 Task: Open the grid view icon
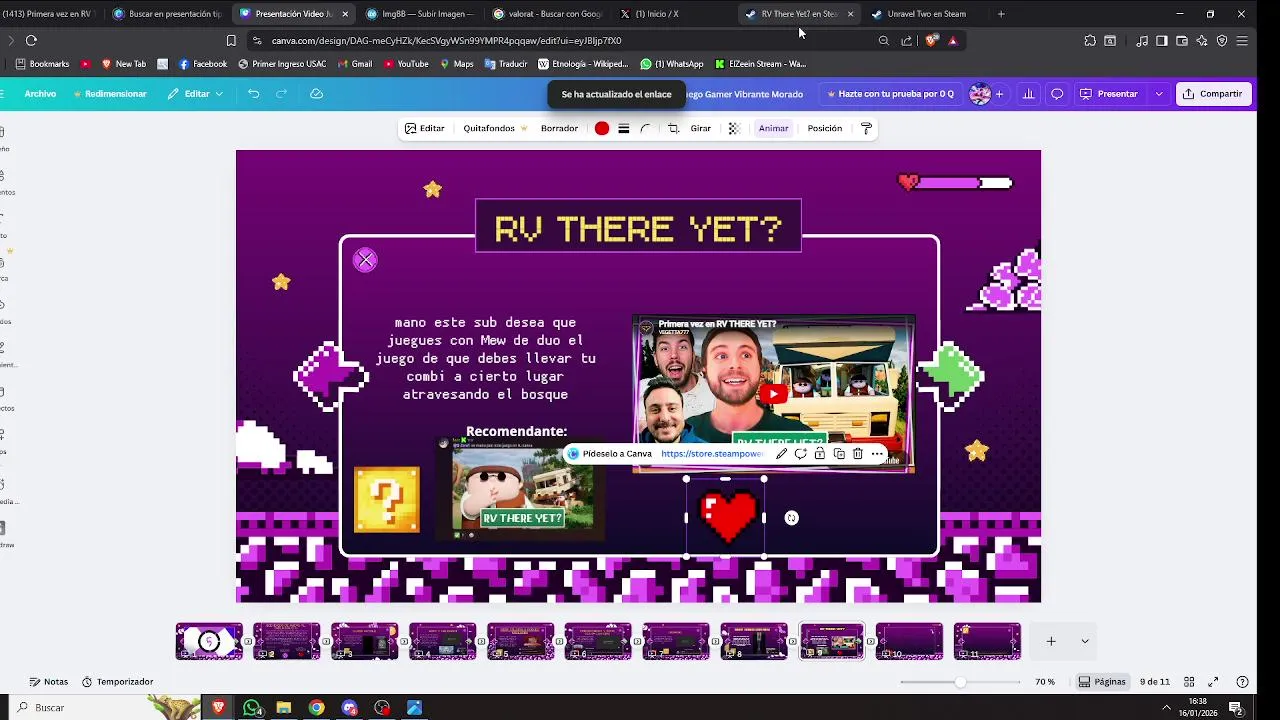click(1190, 682)
